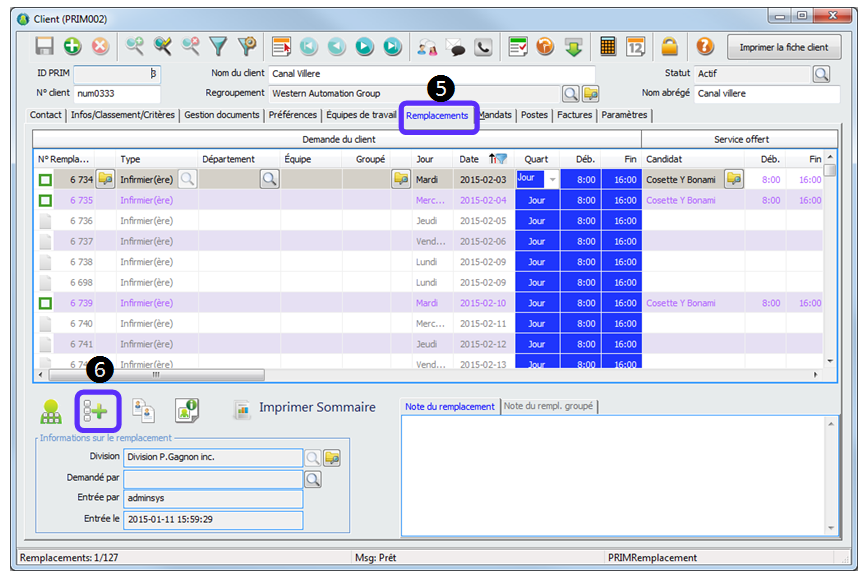Click the orange padlock icon

click(669, 47)
